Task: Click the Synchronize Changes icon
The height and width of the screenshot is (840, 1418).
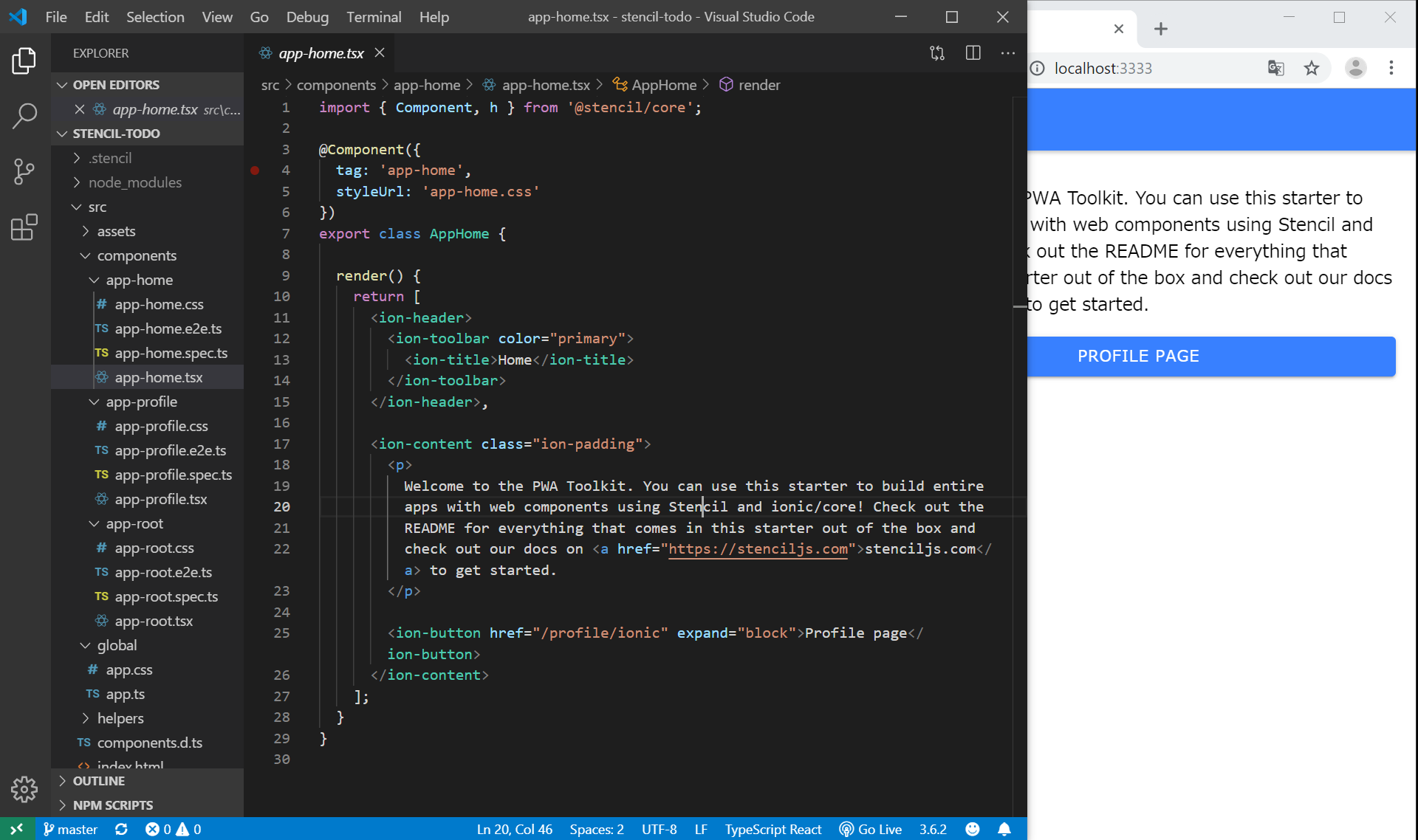Action: coord(122,829)
